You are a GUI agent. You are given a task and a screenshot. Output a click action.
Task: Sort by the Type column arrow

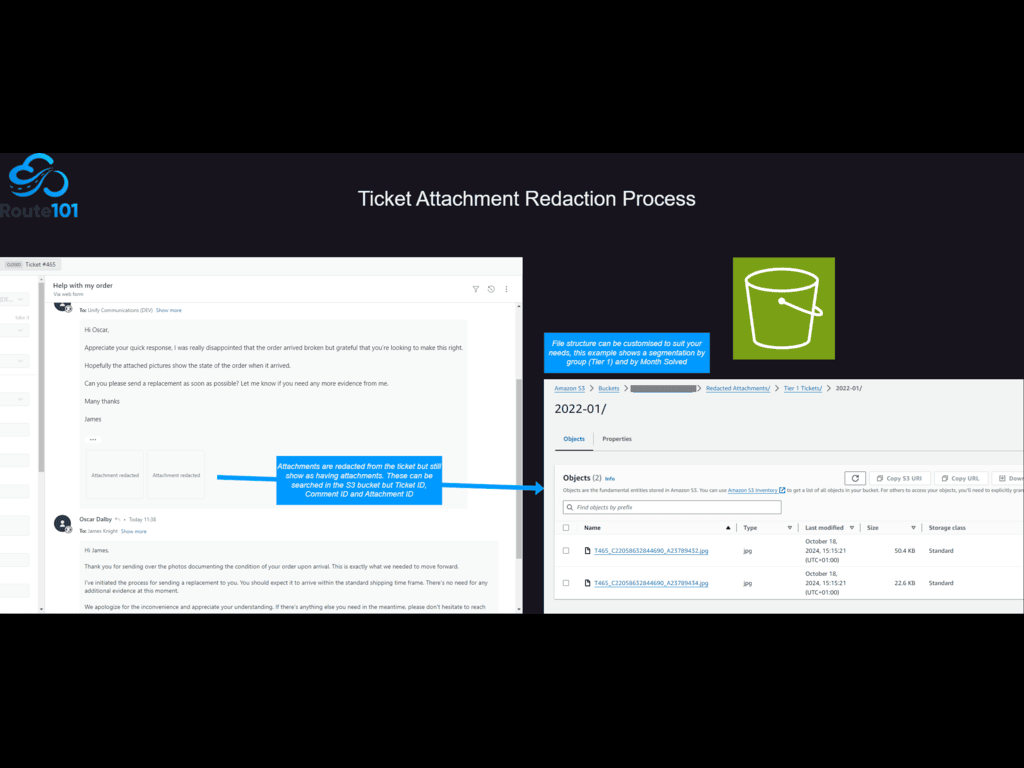(792, 528)
